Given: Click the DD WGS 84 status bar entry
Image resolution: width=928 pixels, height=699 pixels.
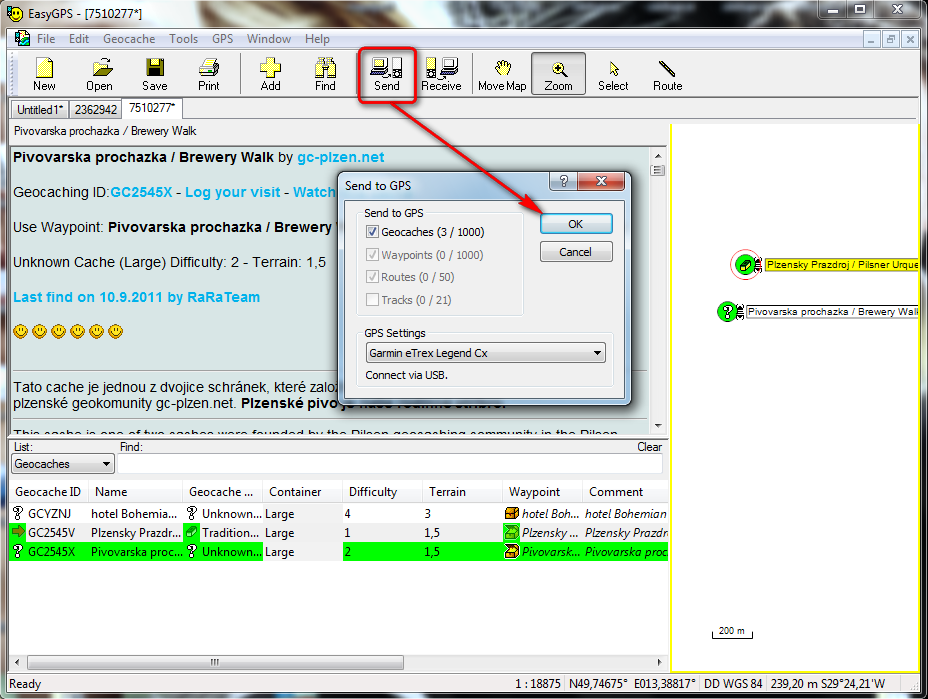Looking at the screenshot, I should coord(733,684).
